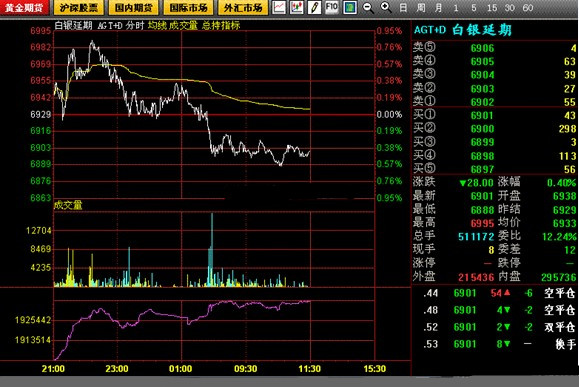Zoom in with plus magnifier
579x387 pixels.
(386, 7)
